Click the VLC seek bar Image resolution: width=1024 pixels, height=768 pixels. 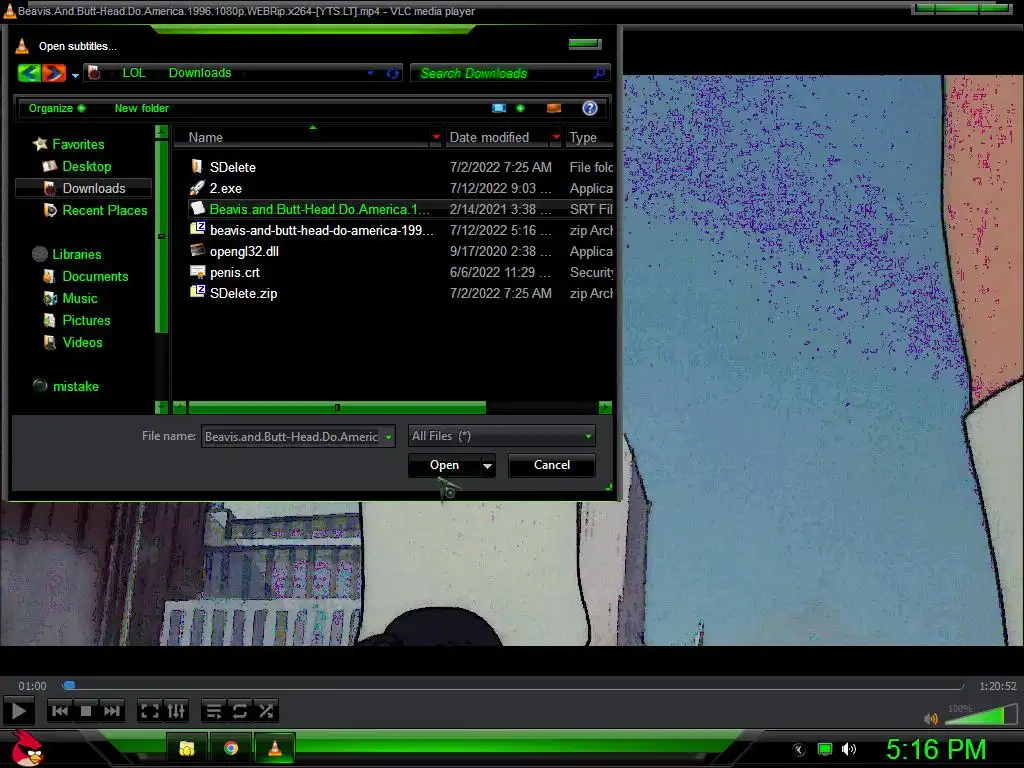513,686
